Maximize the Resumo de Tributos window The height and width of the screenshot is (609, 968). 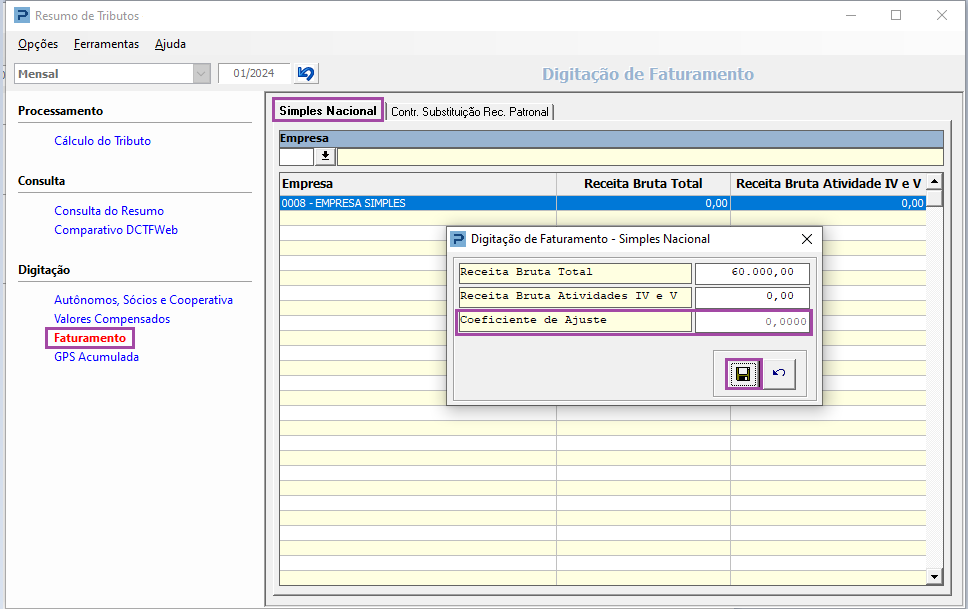coord(896,15)
